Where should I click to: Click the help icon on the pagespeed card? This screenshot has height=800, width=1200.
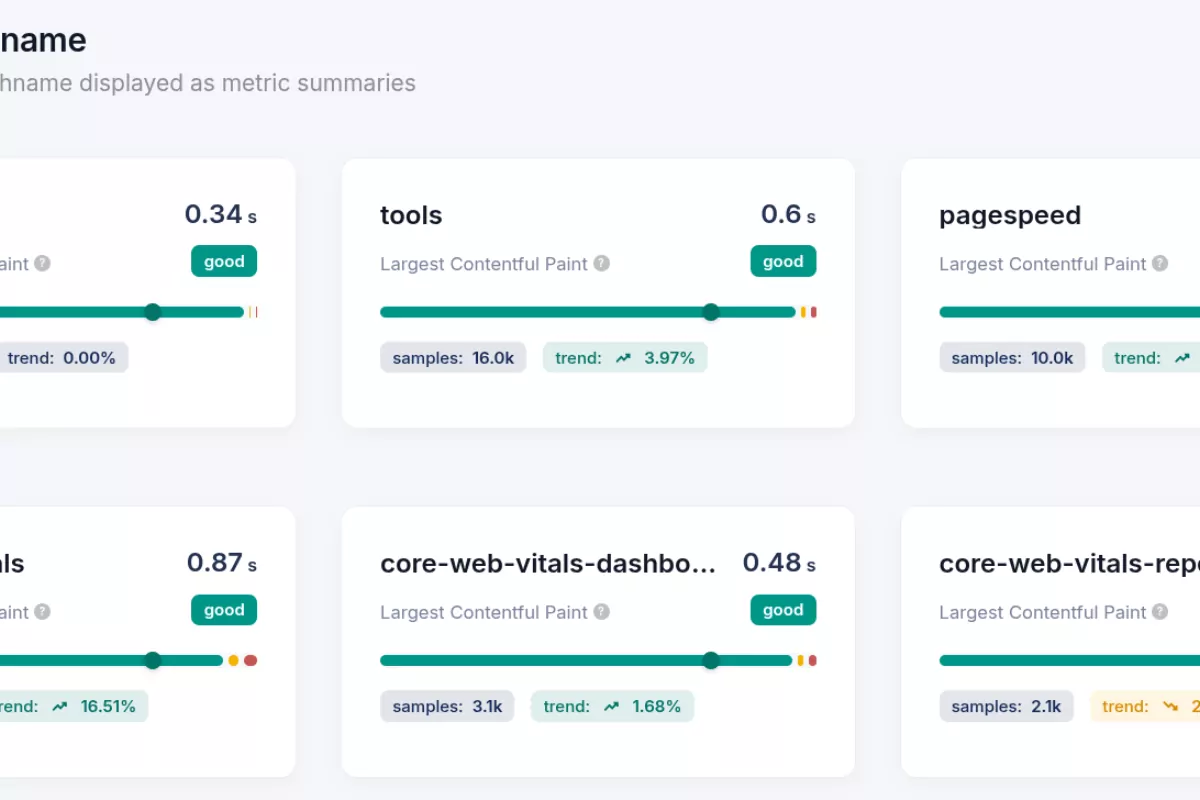[1161, 263]
